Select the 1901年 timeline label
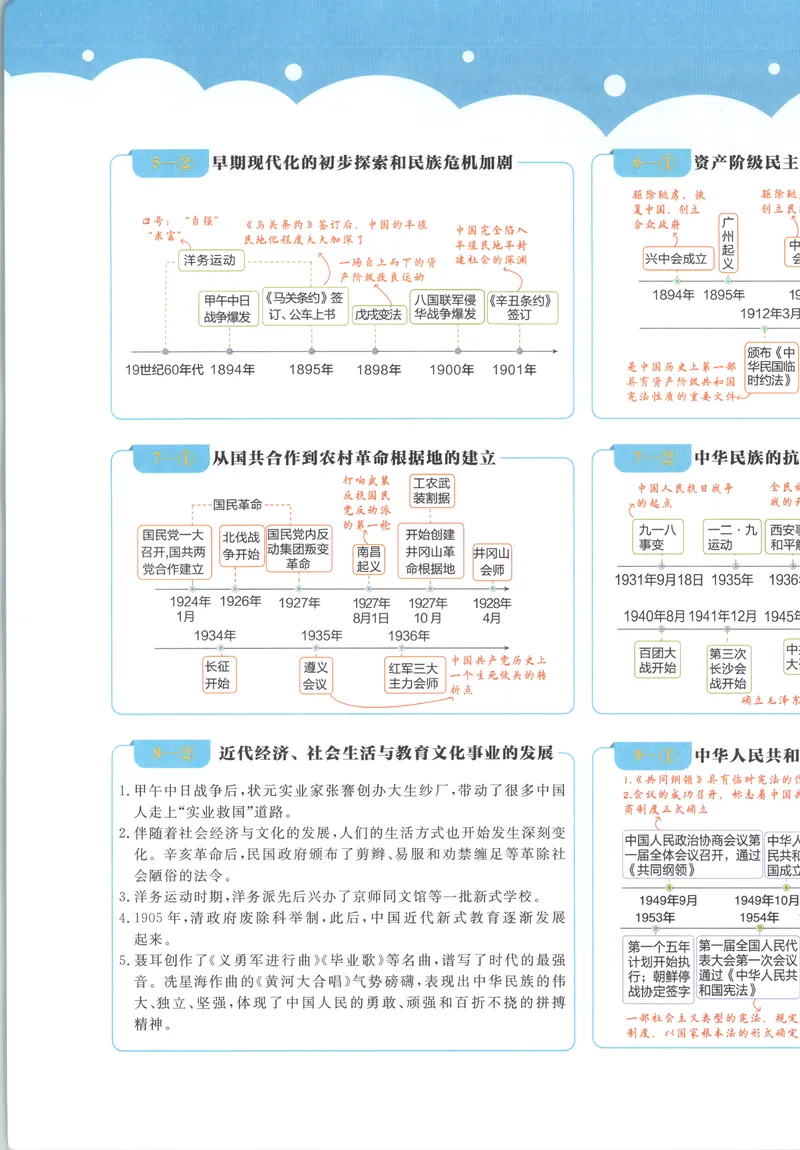Screen dimensions: 800x1150 click(x=514, y=370)
